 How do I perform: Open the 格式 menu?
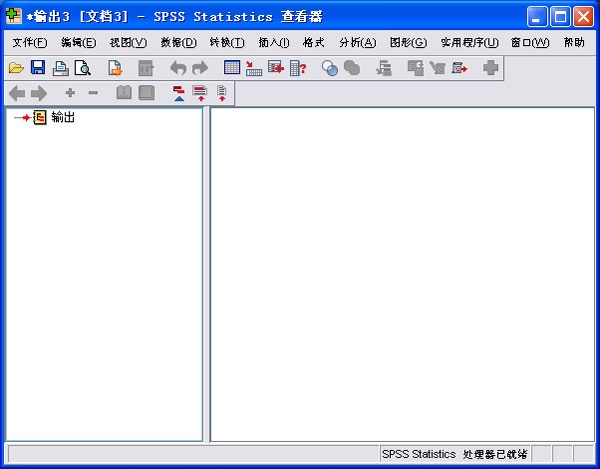click(x=313, y=42)
